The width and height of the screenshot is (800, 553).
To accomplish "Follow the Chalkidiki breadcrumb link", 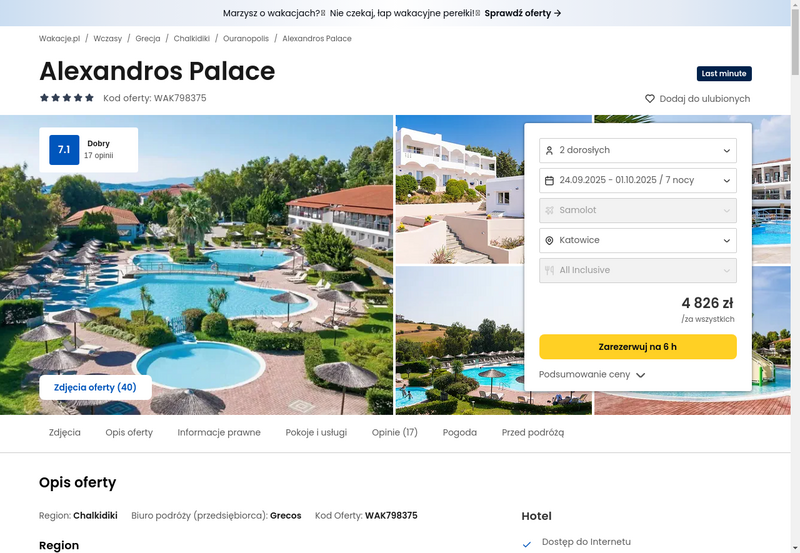I will pos(191,38).
